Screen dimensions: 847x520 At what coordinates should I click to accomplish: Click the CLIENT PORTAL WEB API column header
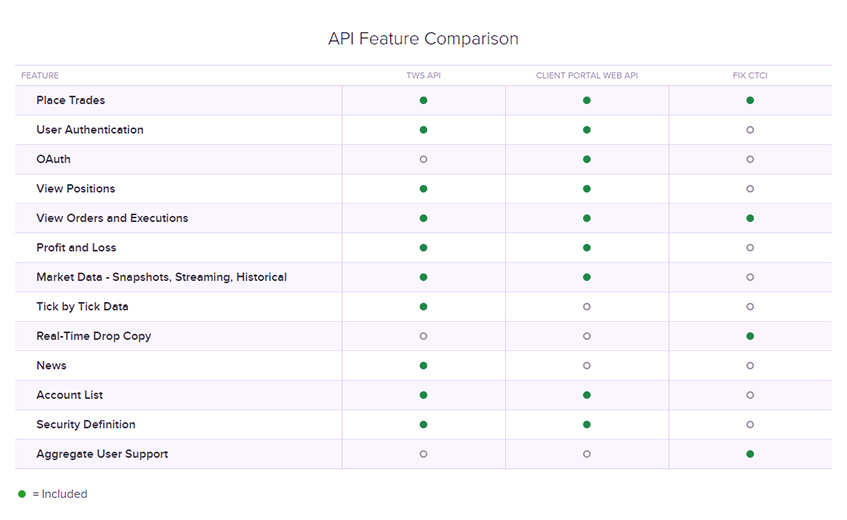click(587, 76)
